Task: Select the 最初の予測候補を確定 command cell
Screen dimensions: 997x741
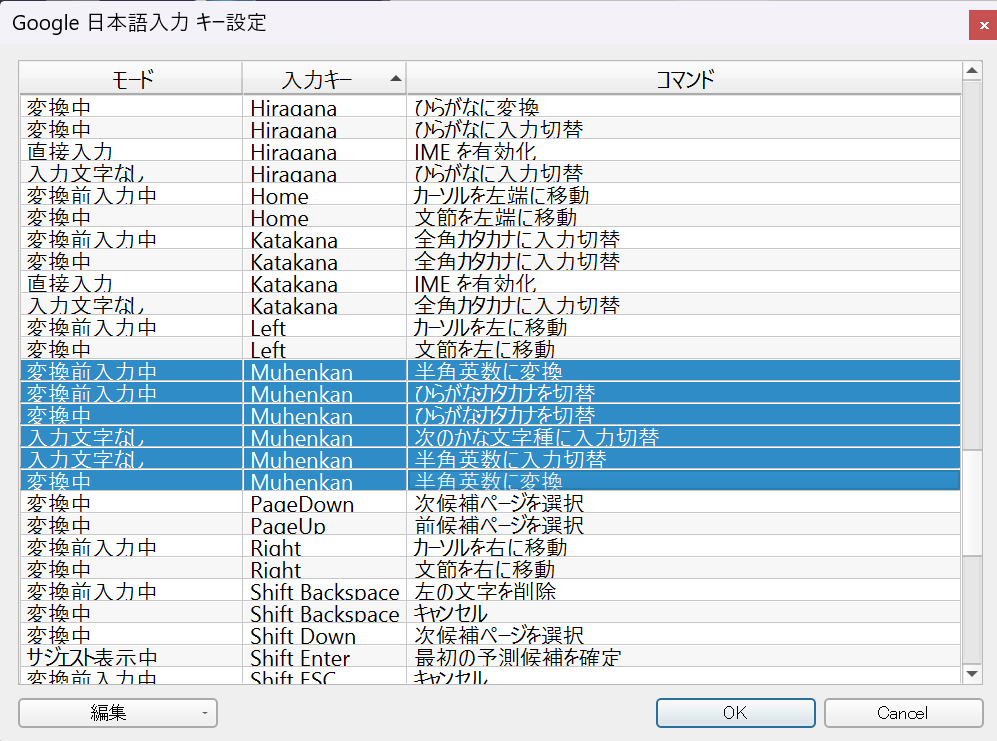Action: [x=684, y=656]
